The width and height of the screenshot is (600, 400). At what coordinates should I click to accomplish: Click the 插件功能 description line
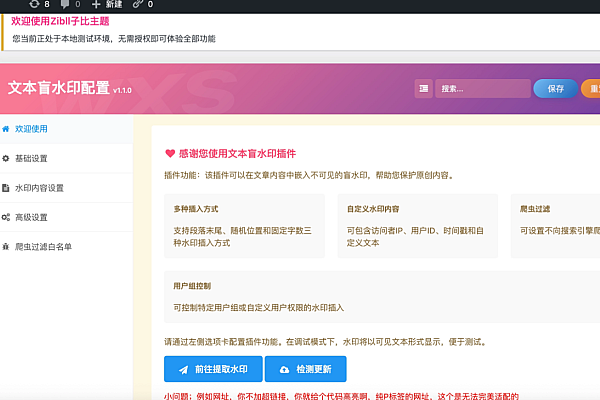tap(309, 175)
